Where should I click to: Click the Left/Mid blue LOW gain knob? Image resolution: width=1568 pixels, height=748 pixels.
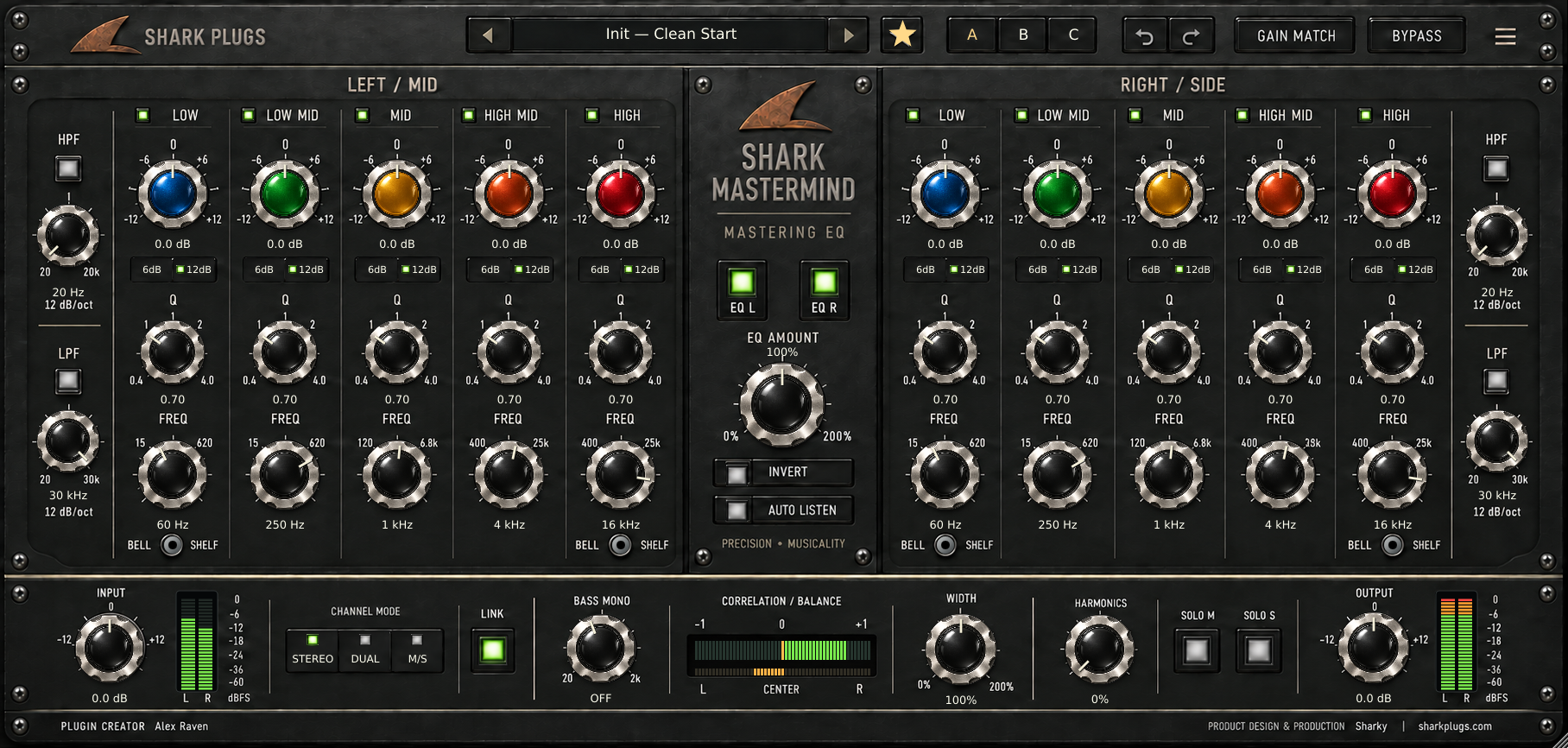click(x=173, y=193)
